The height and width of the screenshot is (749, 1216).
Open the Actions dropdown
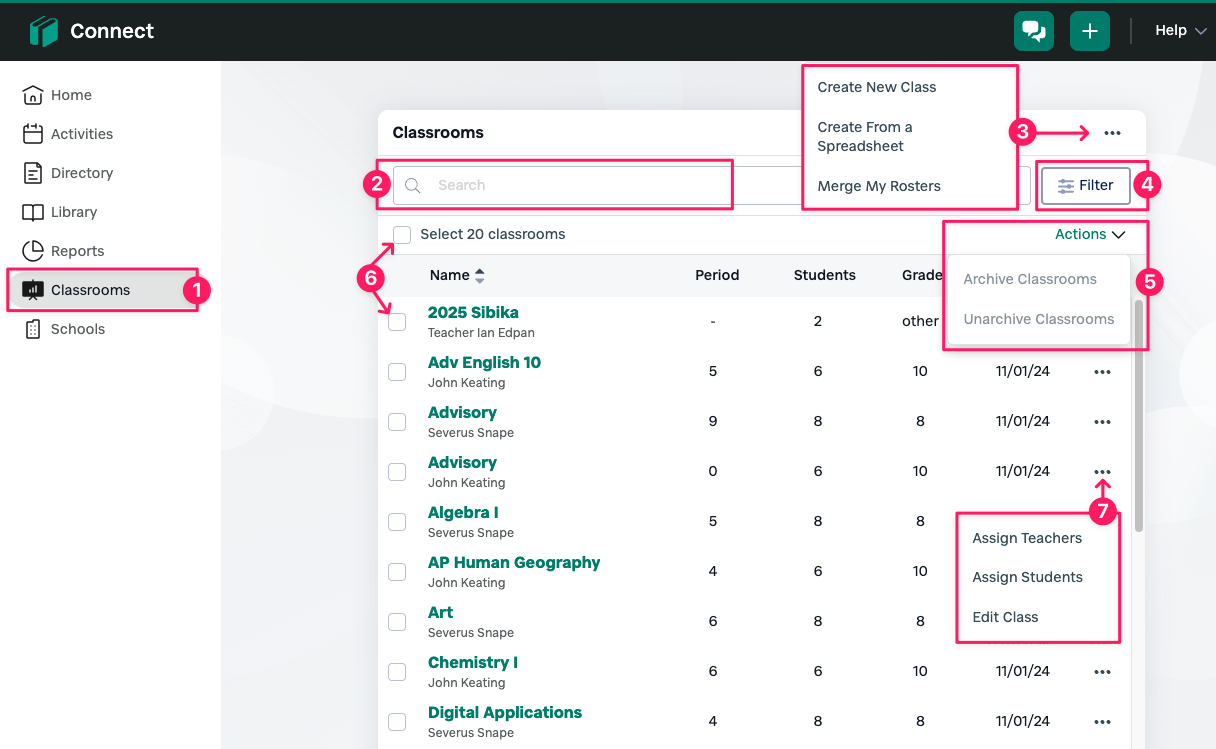1091,234
